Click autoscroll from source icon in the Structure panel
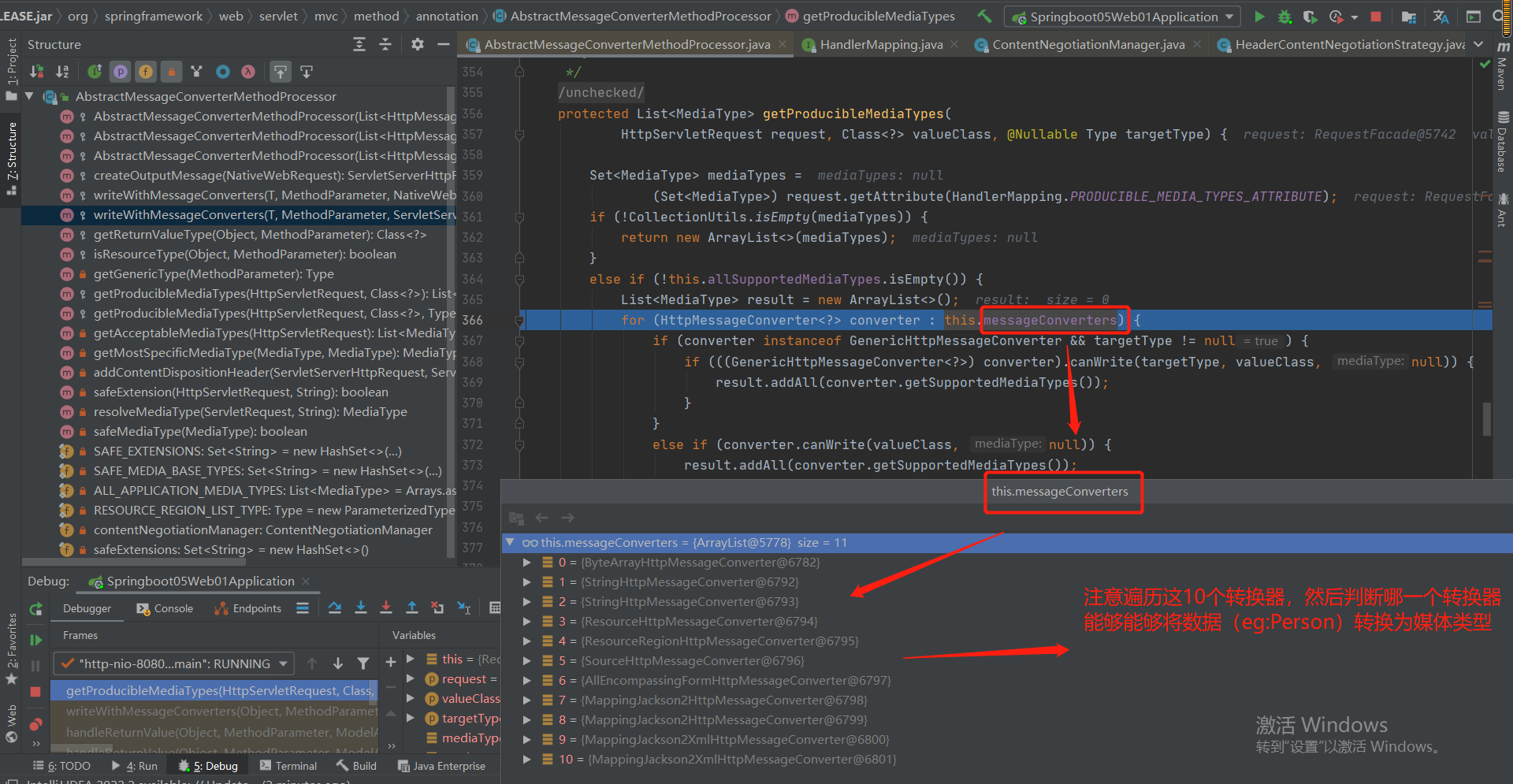1513x784 pixels. point(307,72)
